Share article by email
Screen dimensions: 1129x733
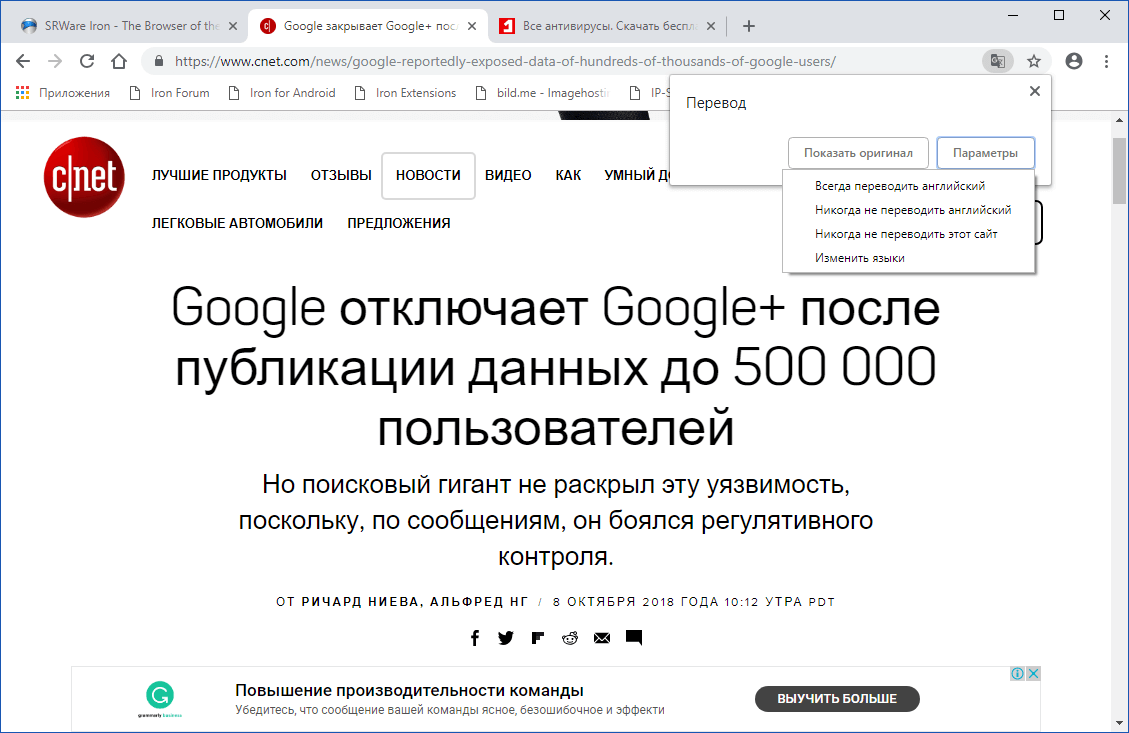(602, 638)
